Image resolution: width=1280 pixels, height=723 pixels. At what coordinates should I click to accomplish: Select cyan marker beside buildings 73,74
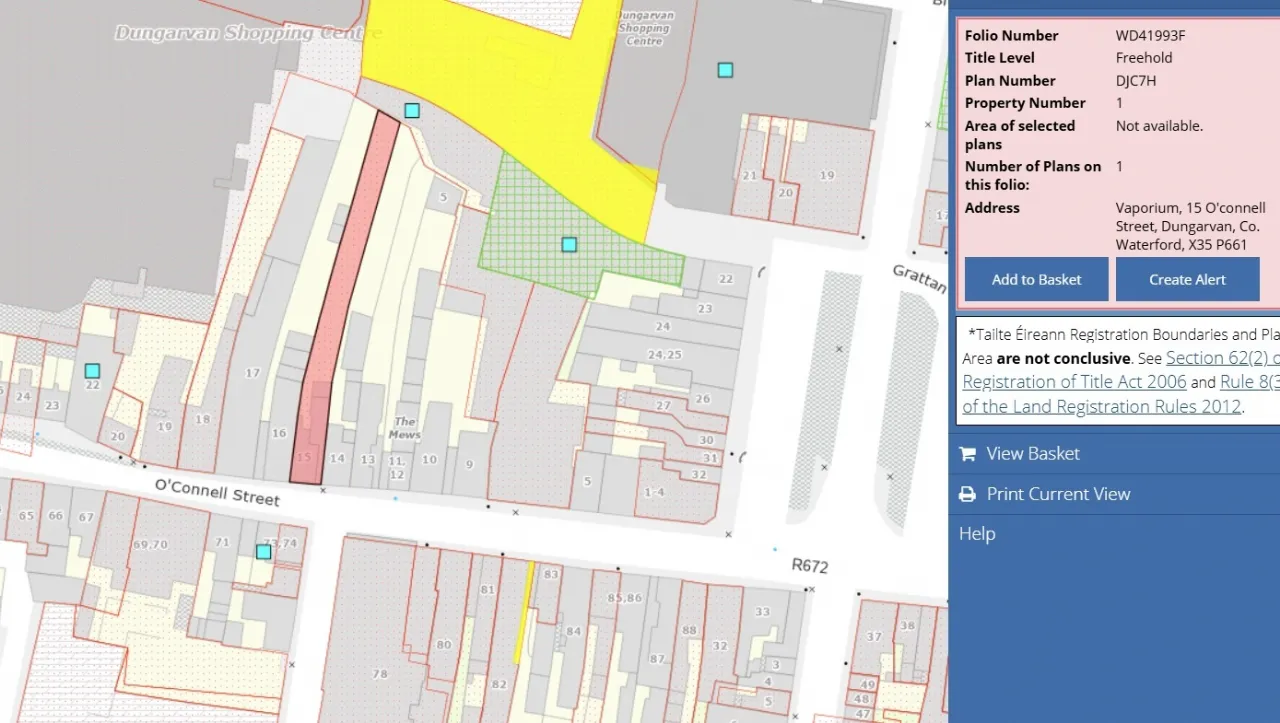(x=263, y=552)
